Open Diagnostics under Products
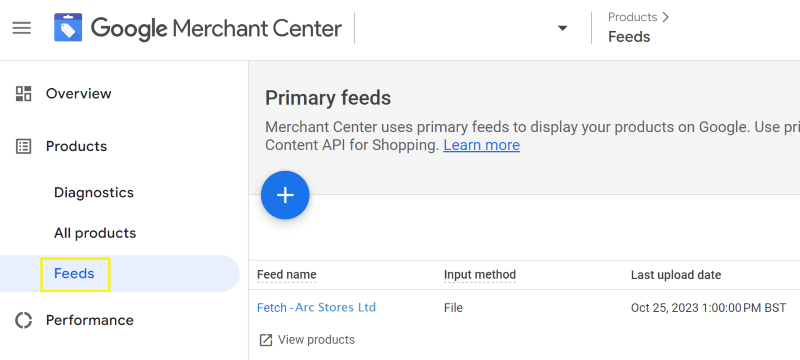Image resolution: width=800 pixels, height=360 pixels. tap(94, 193)
